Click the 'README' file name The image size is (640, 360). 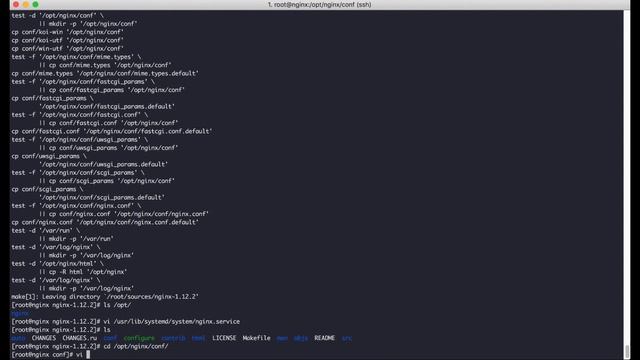point(324,338)
